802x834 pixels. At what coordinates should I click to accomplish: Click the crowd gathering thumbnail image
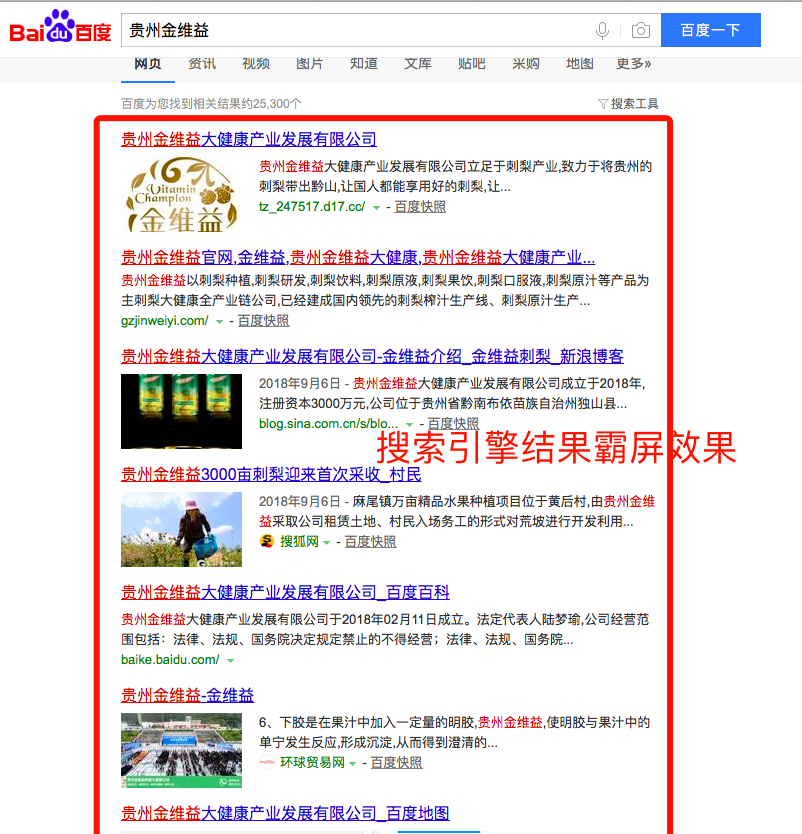tap(181, 750)
